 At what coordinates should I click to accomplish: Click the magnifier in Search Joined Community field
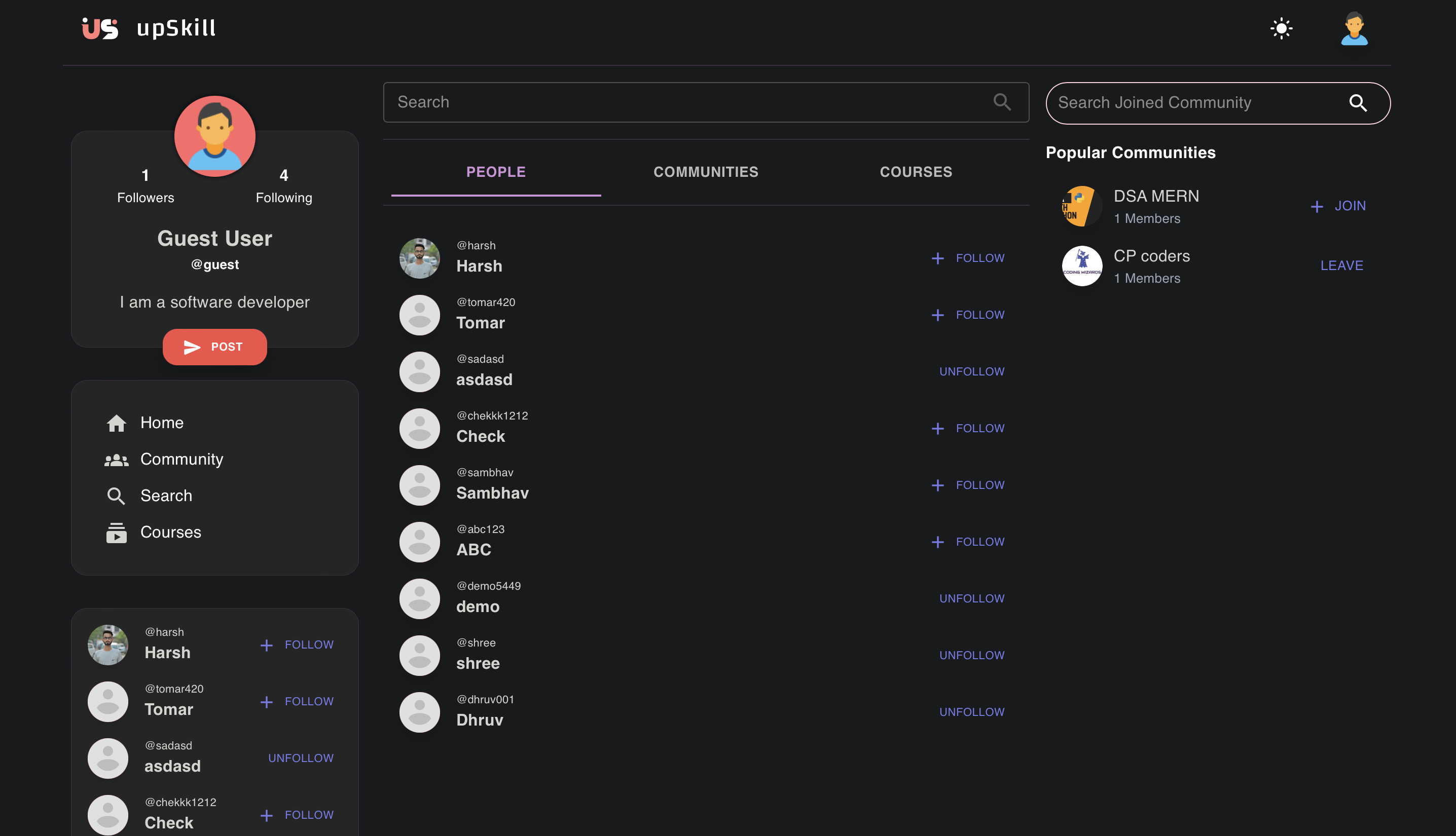coord(1358,103)
